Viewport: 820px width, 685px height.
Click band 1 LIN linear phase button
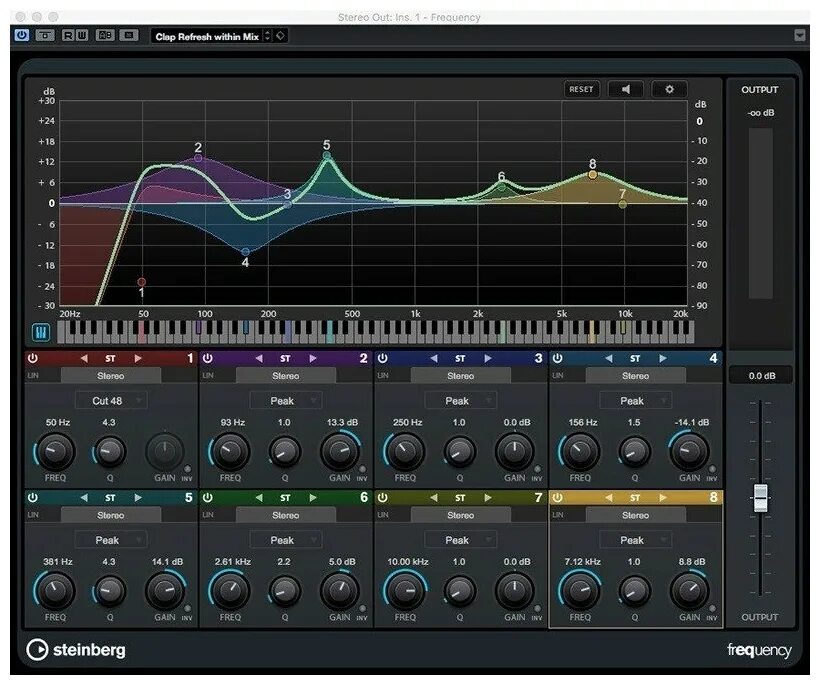point(33,375)
